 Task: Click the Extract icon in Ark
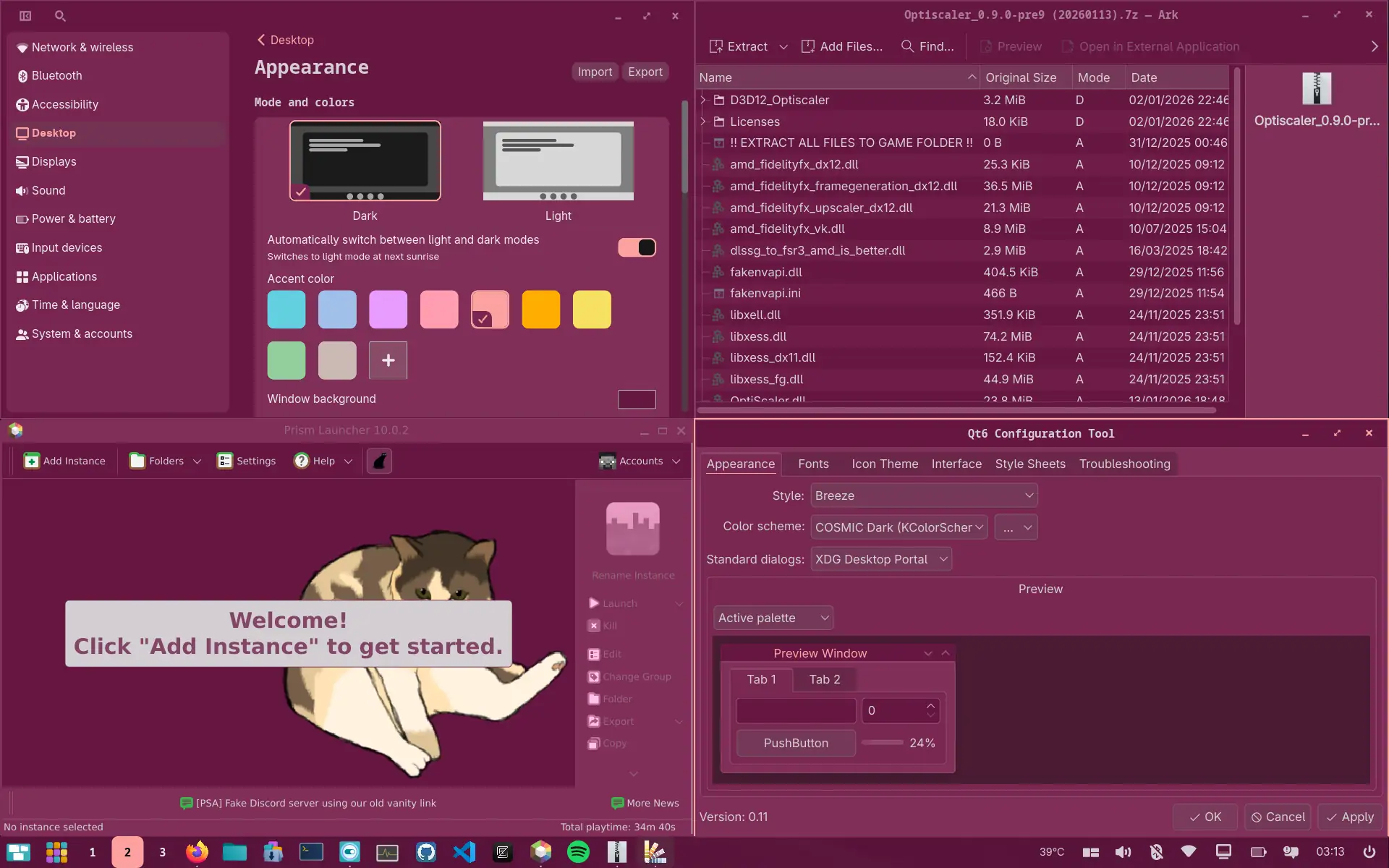(716, 46)
